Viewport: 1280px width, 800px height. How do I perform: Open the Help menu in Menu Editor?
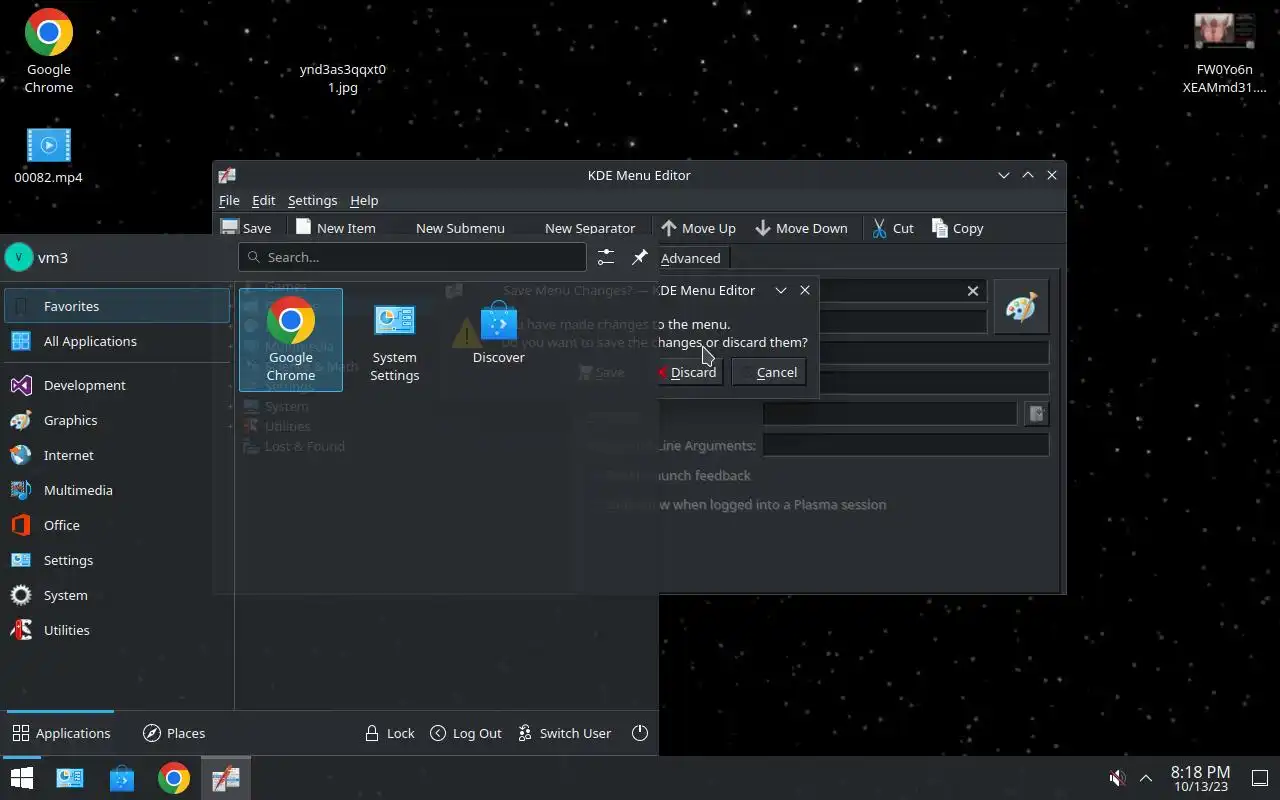pos(364,200)
